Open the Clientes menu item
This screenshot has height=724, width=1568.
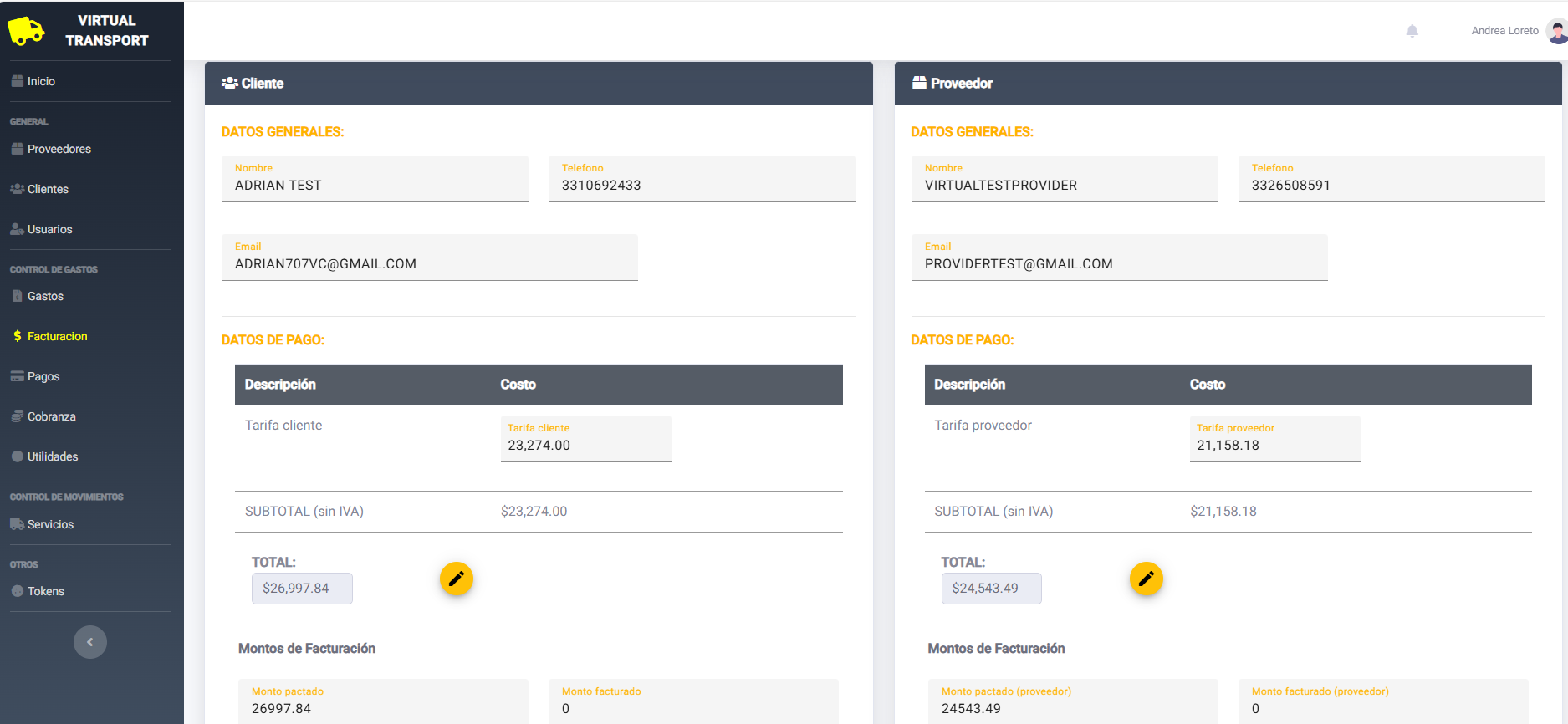click(x=48, y=189)
